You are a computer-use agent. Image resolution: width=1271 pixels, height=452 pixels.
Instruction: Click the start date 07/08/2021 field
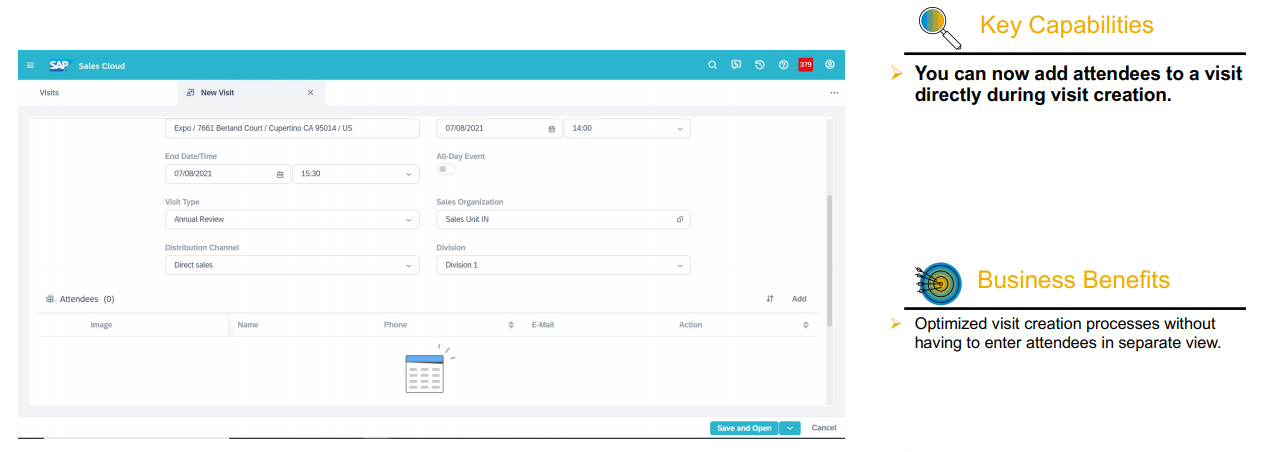(x=499, y=129)
